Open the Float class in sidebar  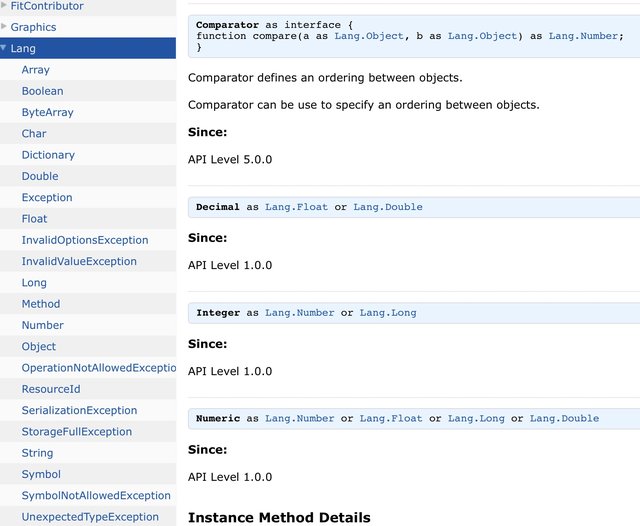click(x=34, y=219)
